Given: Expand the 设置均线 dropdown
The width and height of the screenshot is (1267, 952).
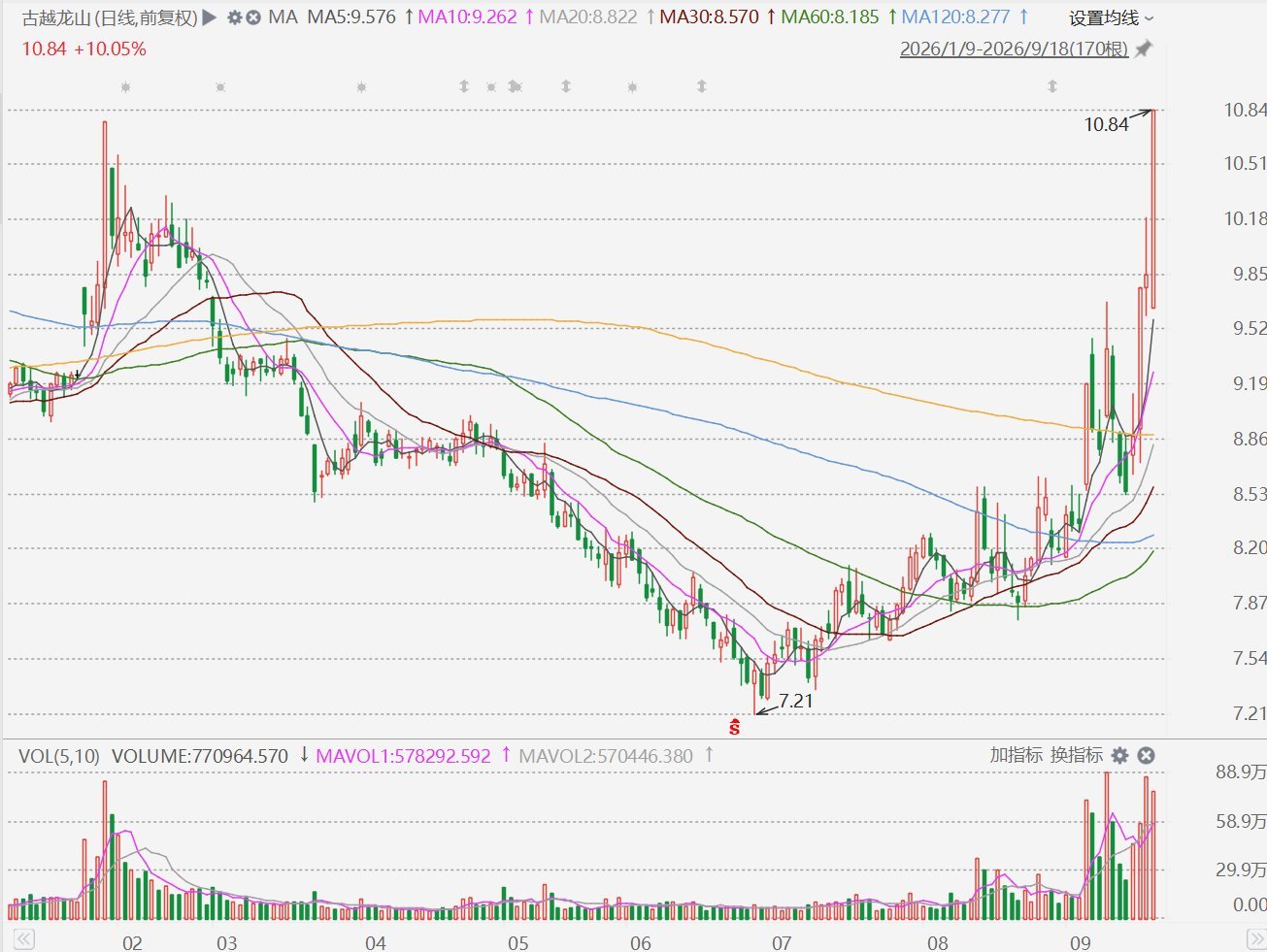Looking at the screenshot, I should 1111,18.
